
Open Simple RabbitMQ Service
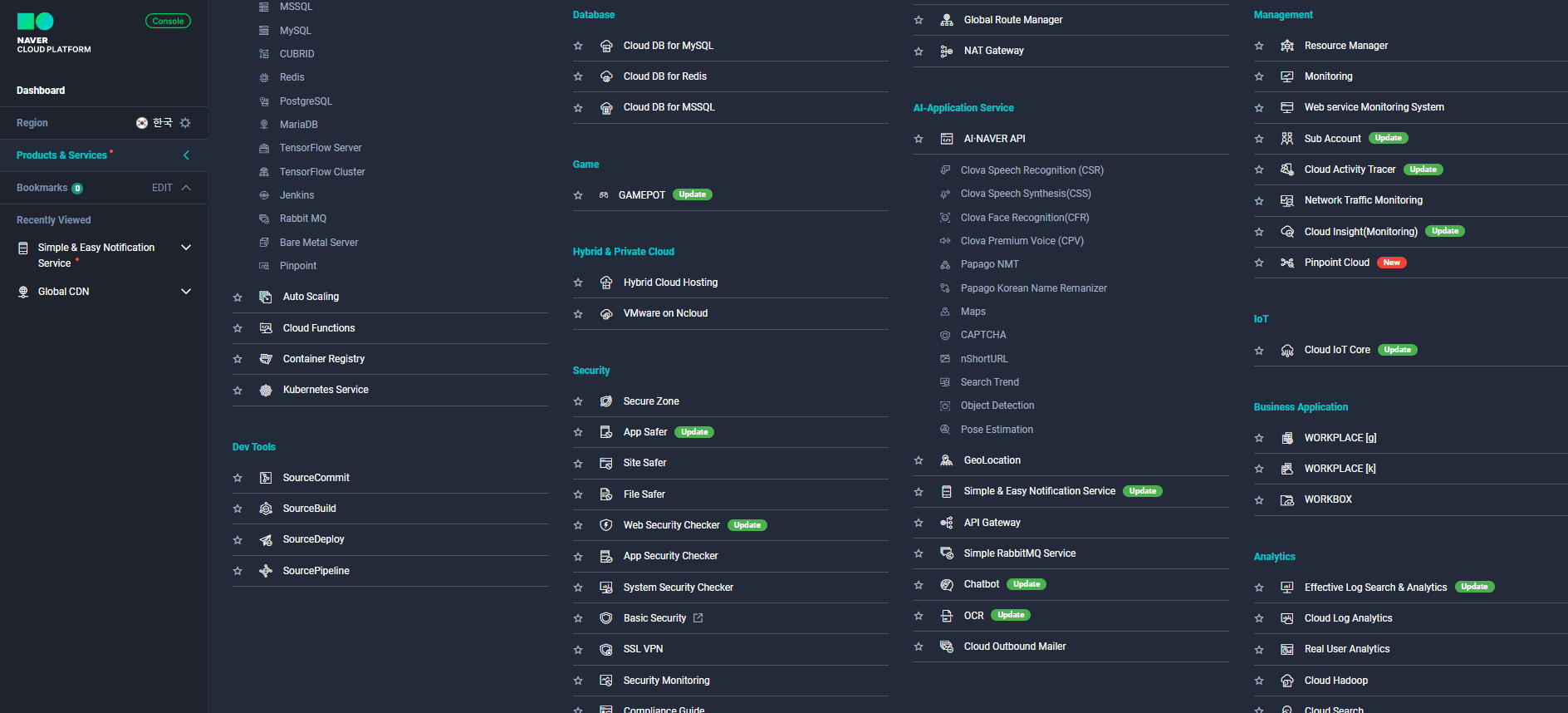1020,553
